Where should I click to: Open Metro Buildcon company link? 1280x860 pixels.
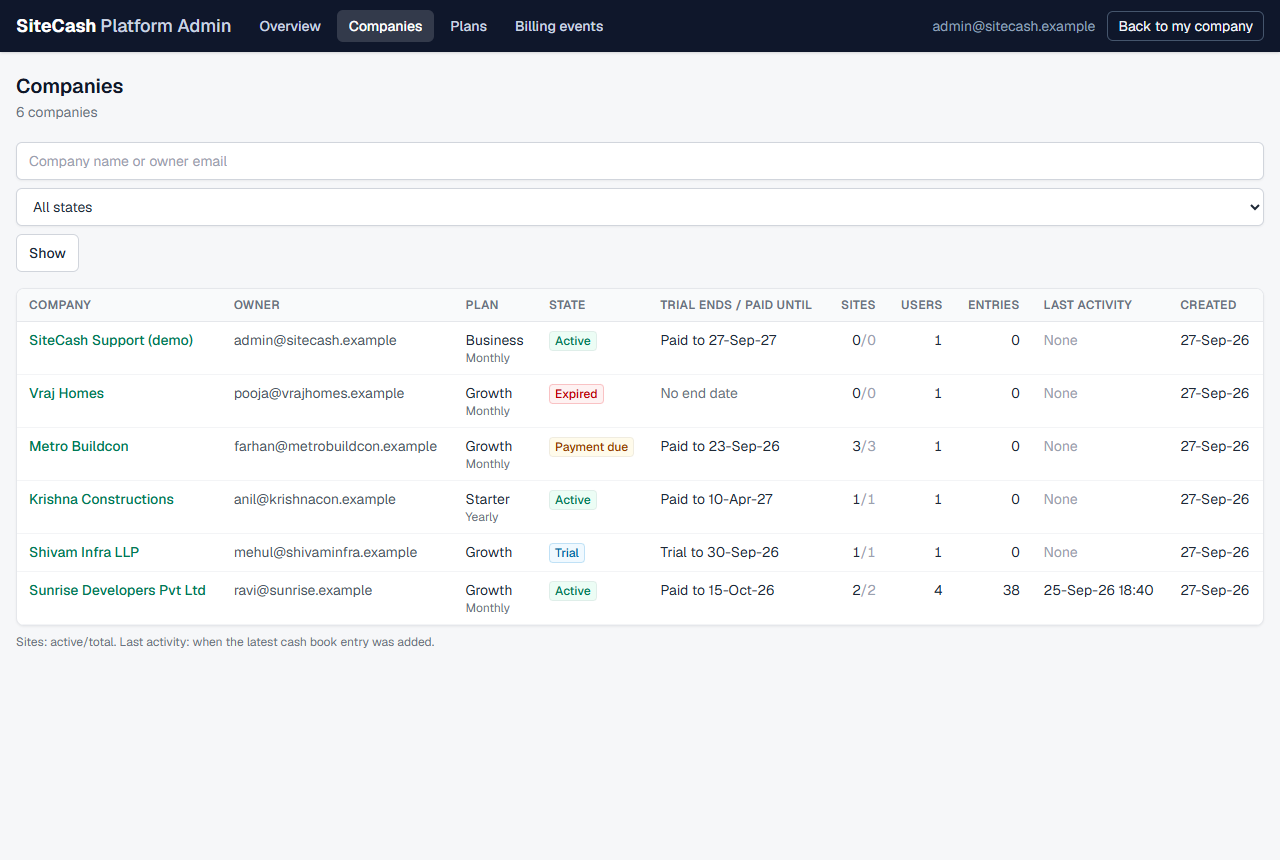[79, 446]
